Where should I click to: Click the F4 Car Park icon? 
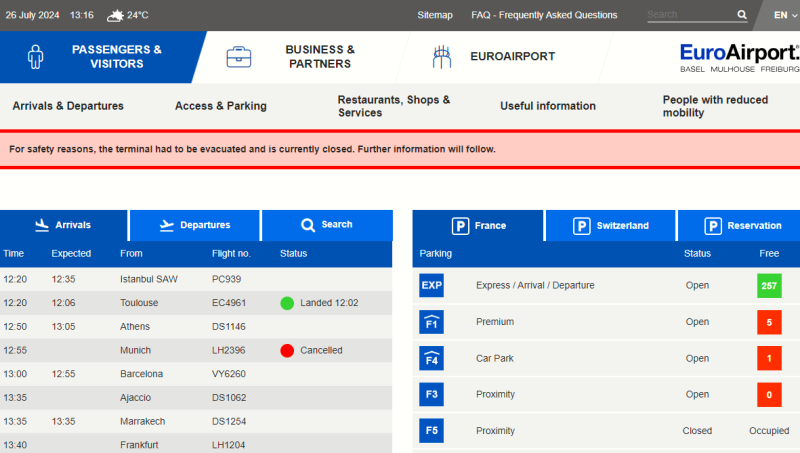[431, 358]
